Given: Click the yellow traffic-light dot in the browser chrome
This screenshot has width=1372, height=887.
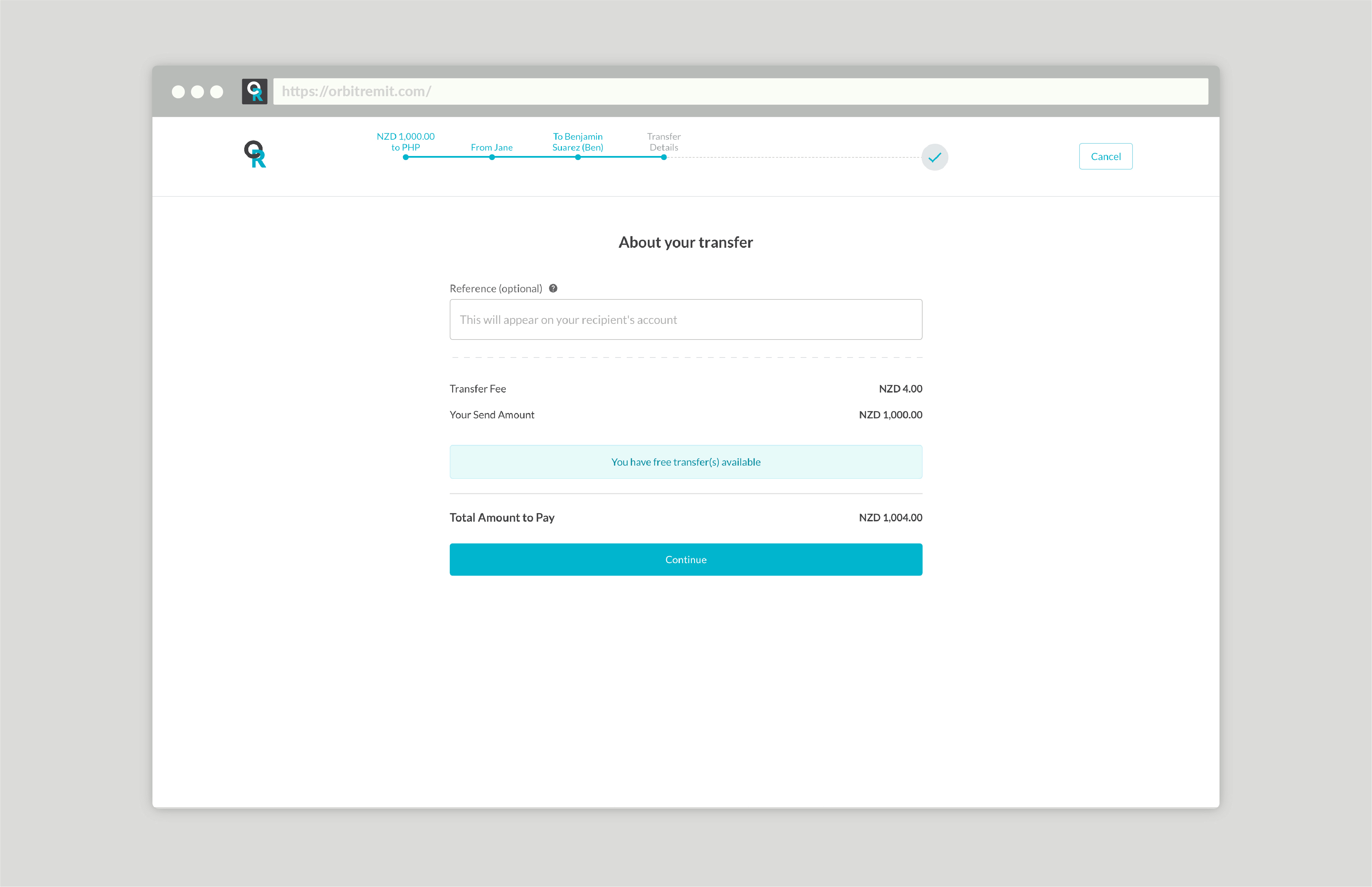Looking at the screenshot, I should point(197,91).
